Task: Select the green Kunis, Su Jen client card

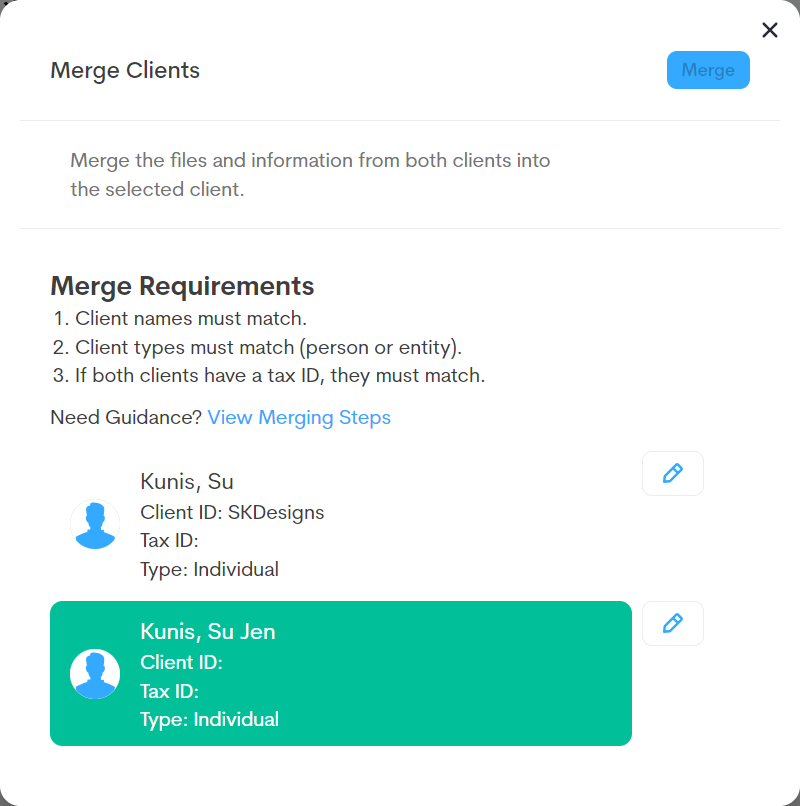Action: click(x=341, y=673)
